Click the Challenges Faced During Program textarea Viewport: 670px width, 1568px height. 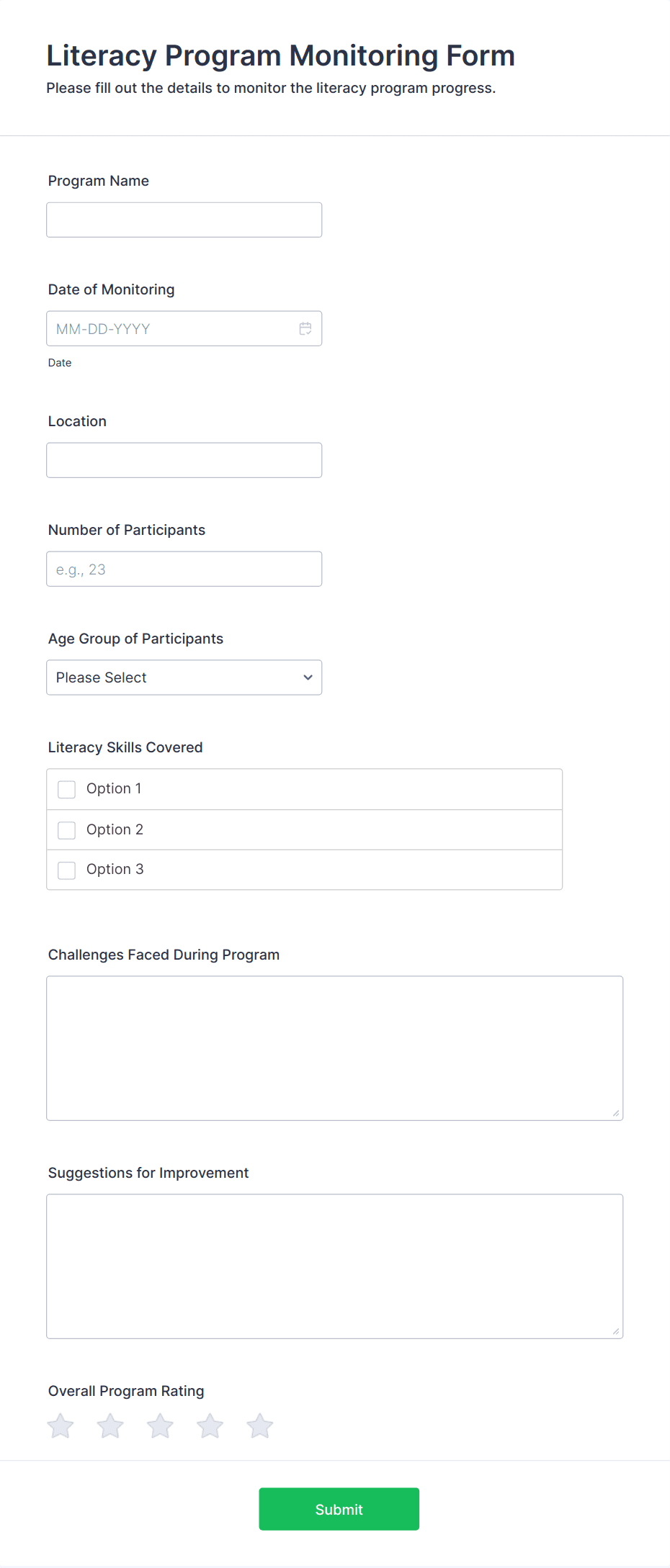tap(334, 1047)
